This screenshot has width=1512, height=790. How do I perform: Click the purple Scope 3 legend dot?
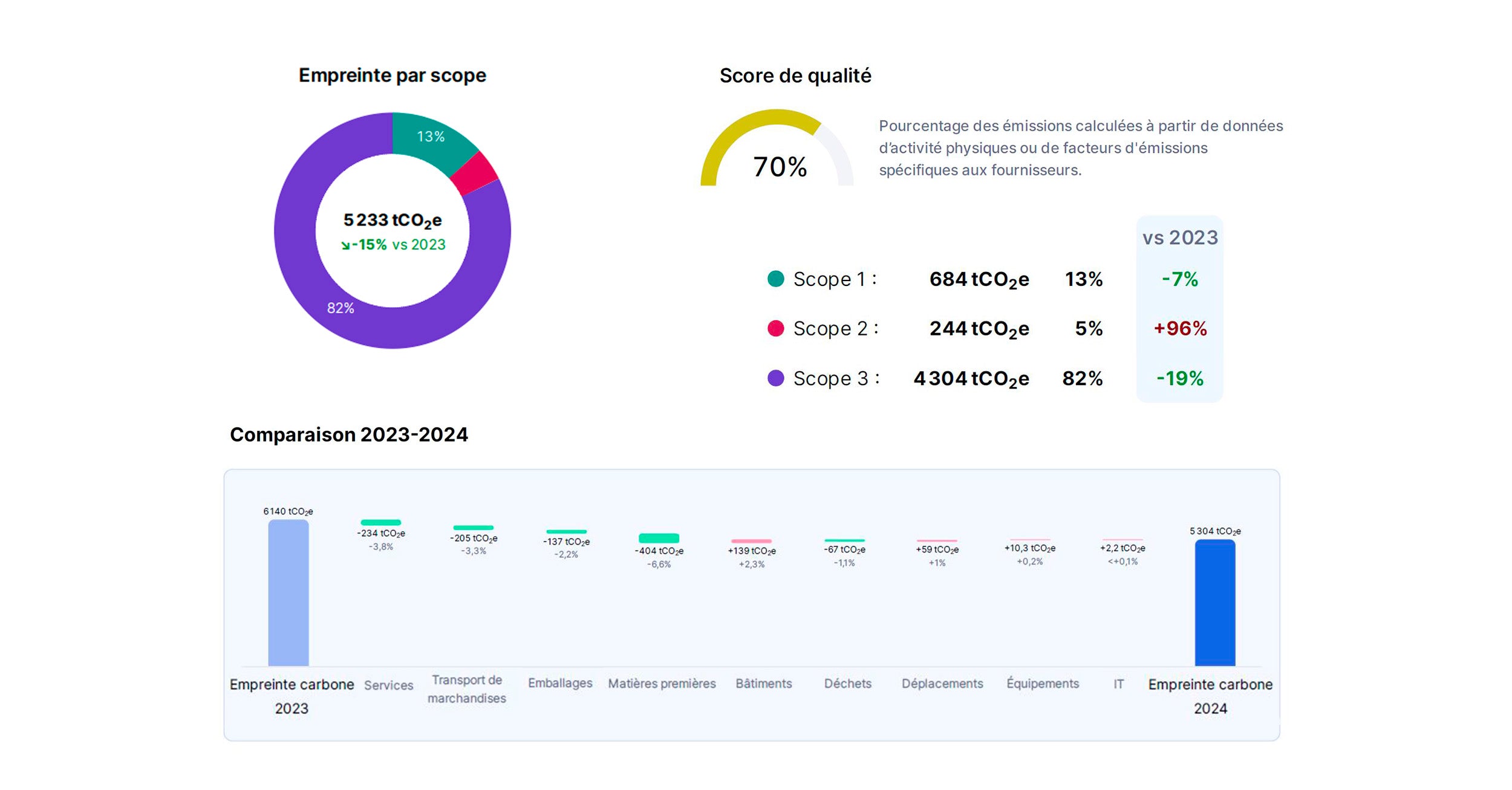[775, 378]
